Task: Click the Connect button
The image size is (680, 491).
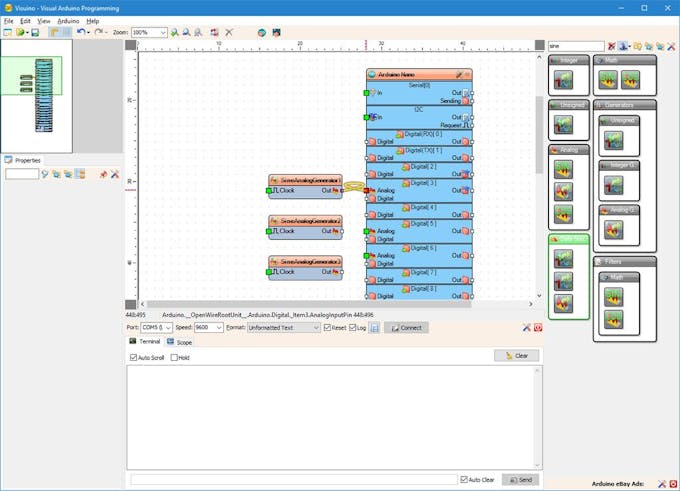Action: pos(406,327)
